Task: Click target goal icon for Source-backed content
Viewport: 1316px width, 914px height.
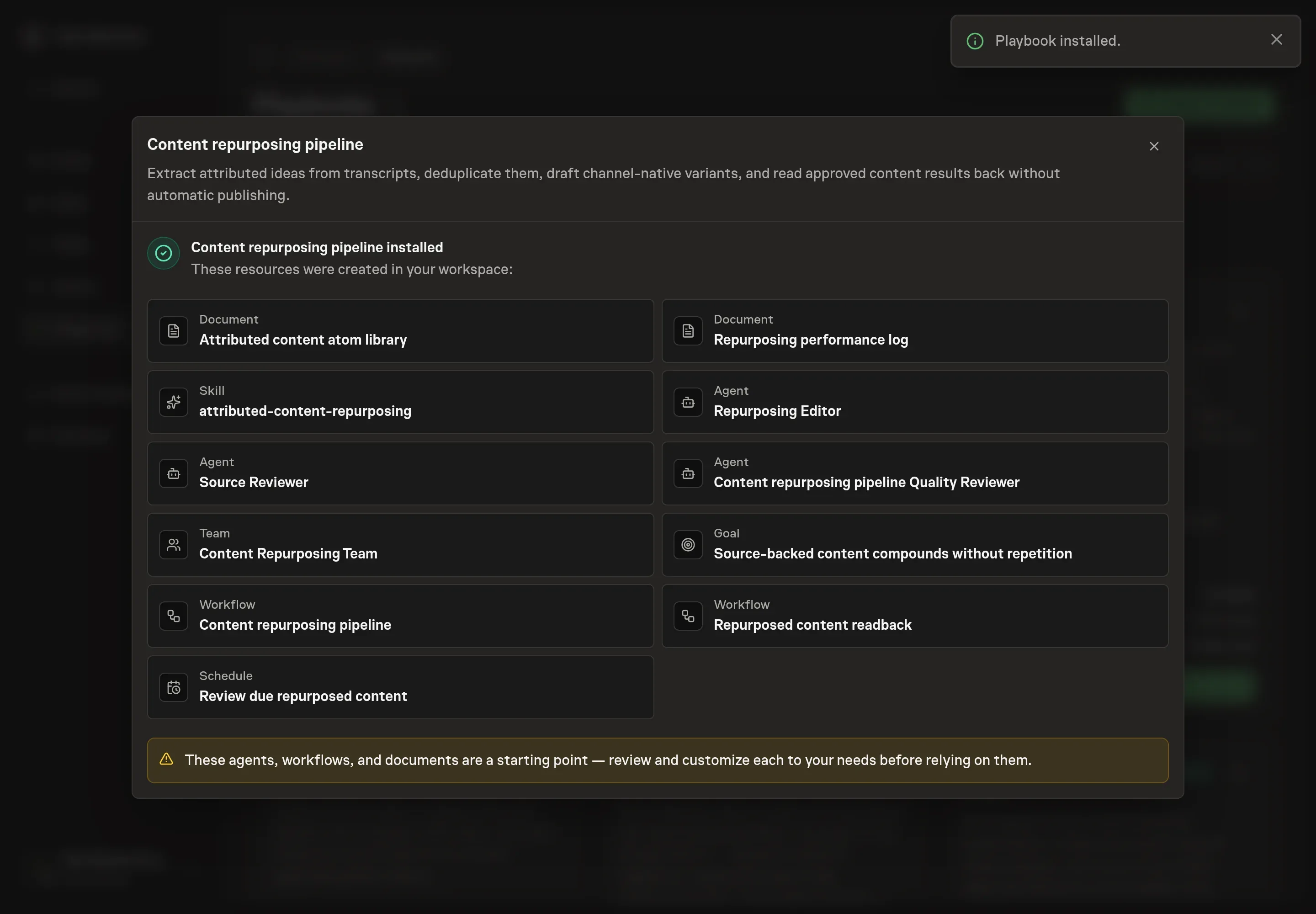Action: 688,545
